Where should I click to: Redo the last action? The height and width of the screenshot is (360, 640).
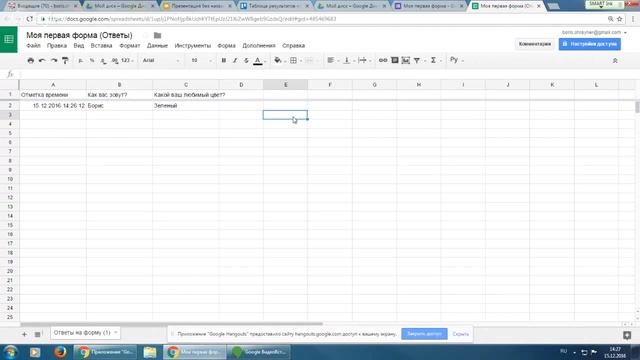53,60
